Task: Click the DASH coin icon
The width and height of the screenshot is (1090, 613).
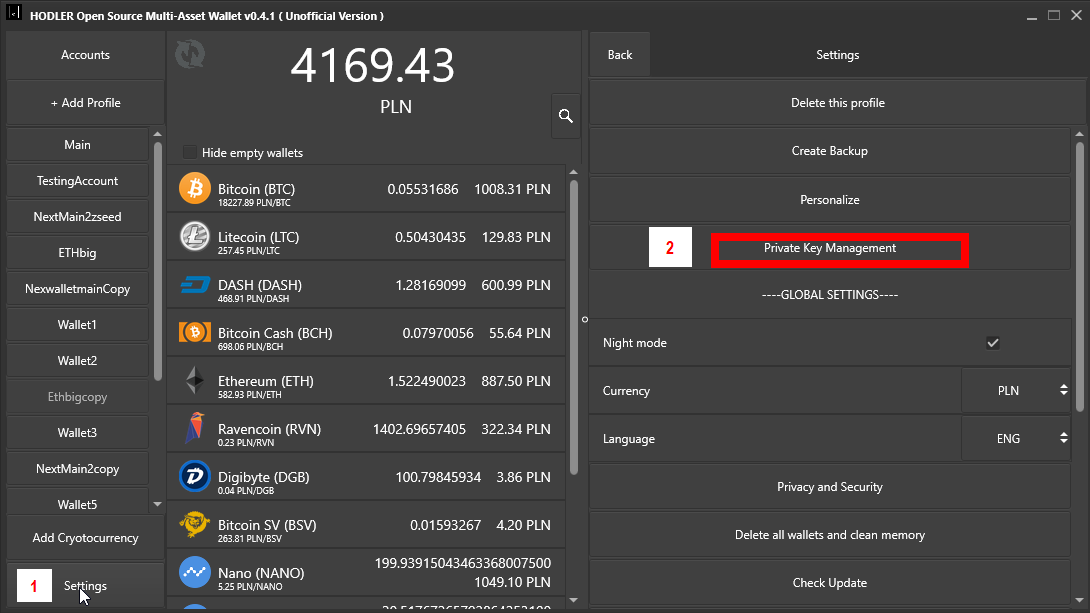Action: (195, 284)
